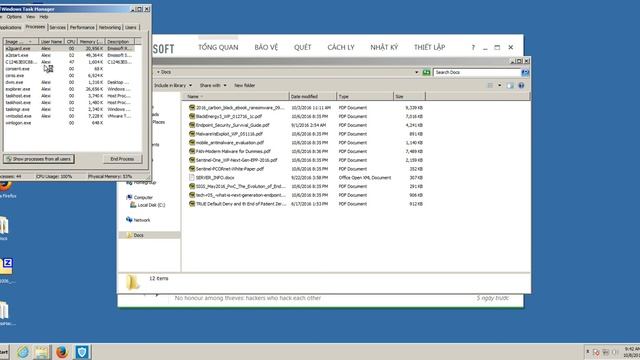Click Show processes from all users button
This screenshot has width=640, height=360.
[39, 159]
